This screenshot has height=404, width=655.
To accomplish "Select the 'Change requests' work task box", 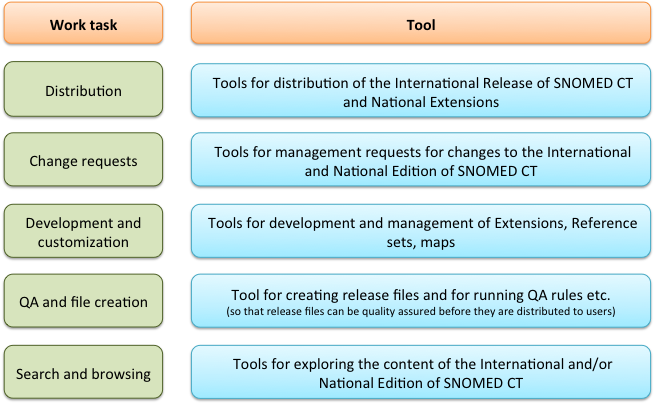I will click(x=83, y=160).
